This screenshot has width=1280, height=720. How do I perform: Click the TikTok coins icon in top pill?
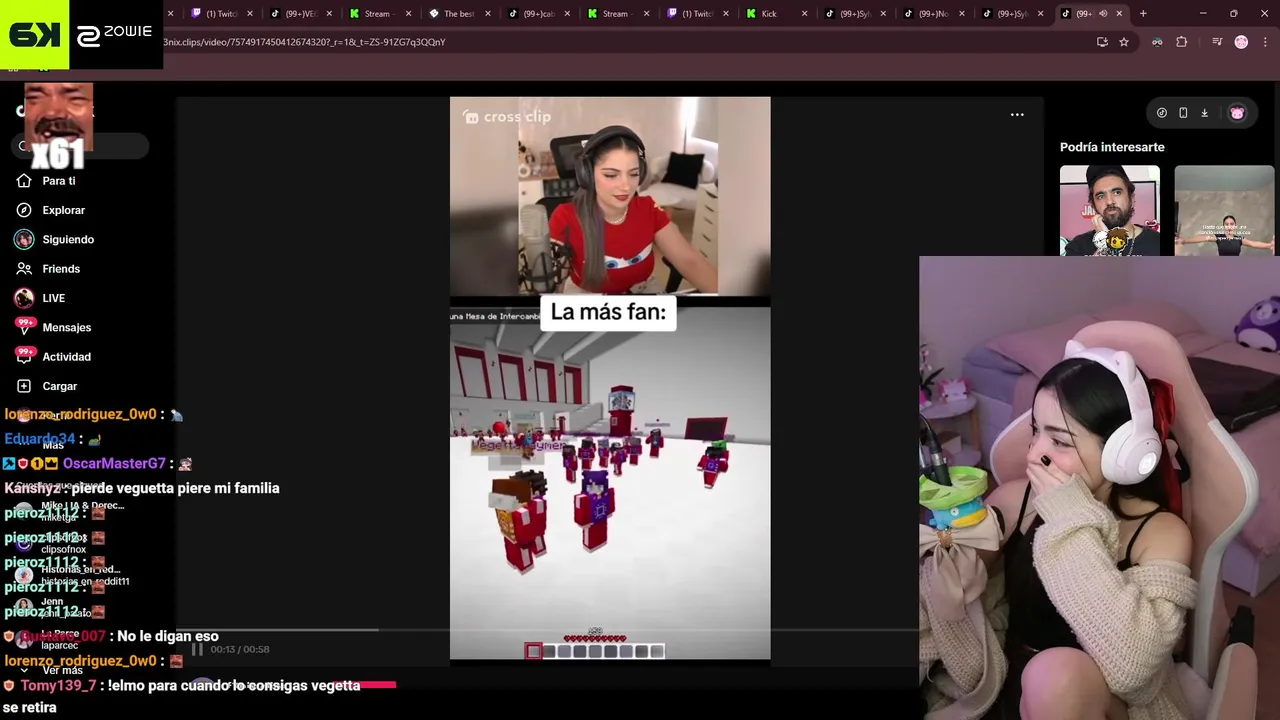[x=1162, y=113]
